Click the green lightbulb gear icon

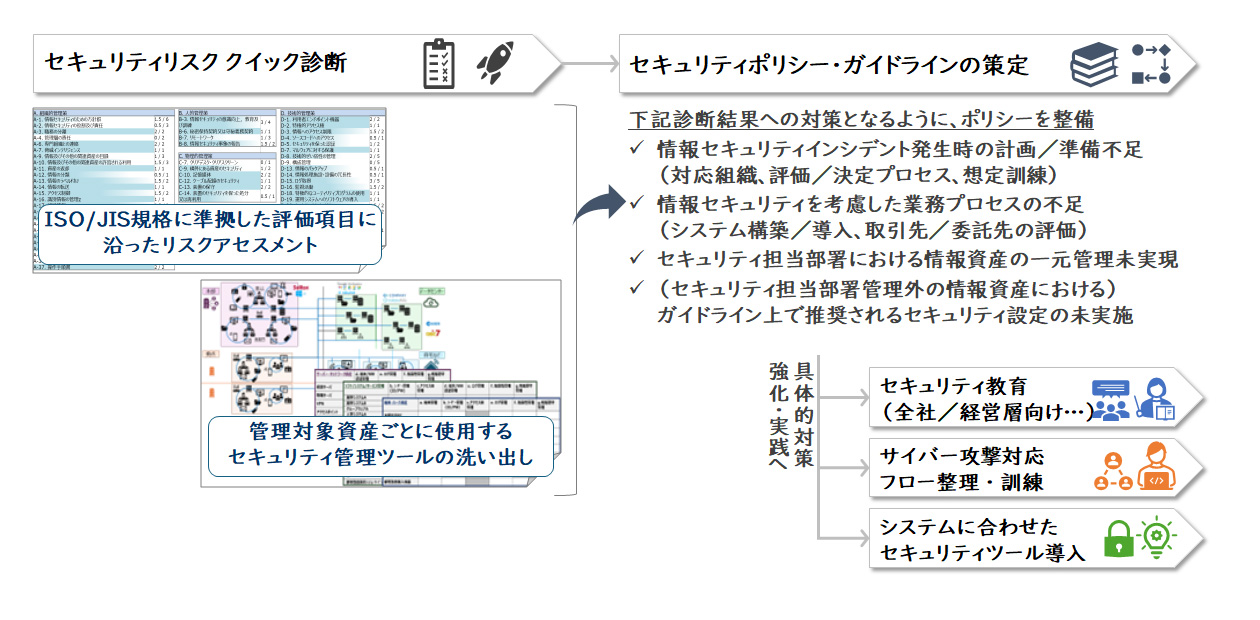tap(1158, 538)
